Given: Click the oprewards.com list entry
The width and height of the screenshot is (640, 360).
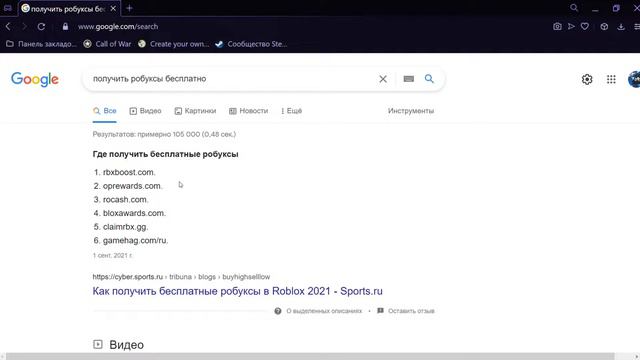Looking at the screenshot, I should pyautogui.click(x=132, y=186).
